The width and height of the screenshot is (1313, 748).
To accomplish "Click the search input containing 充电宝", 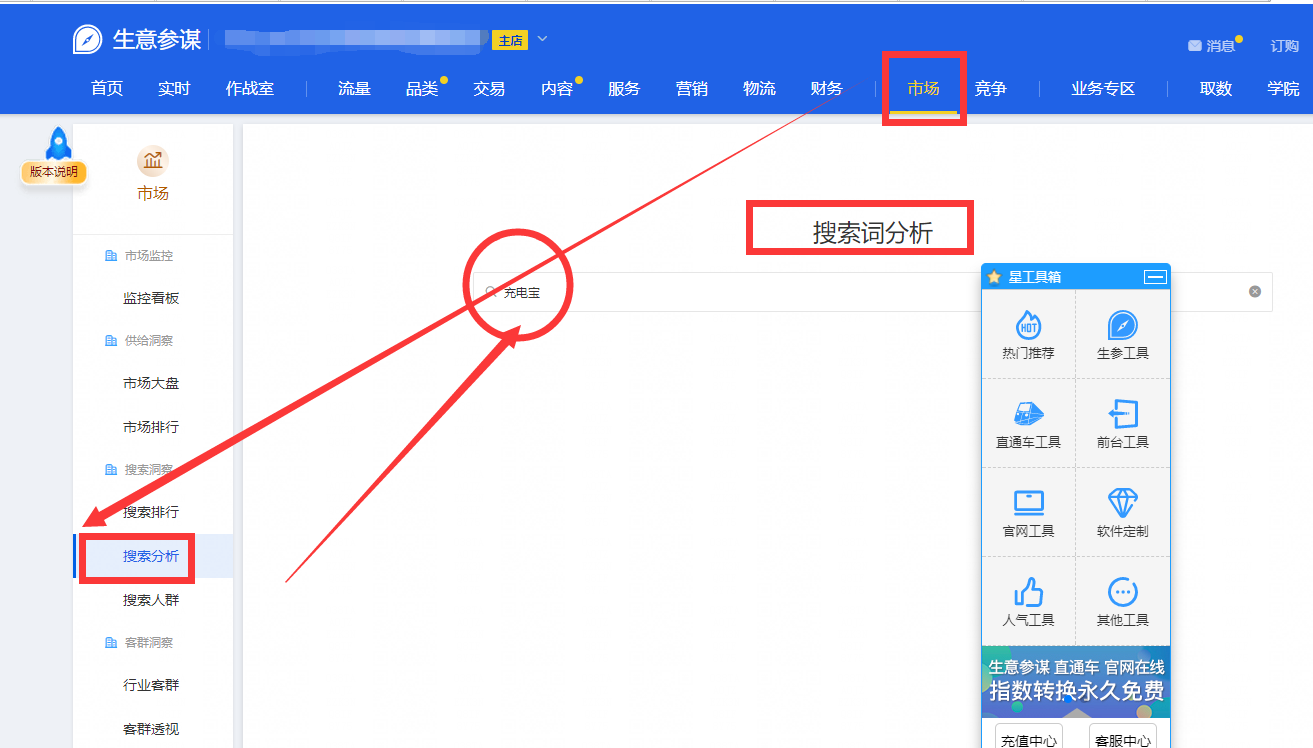I will click(x=872, y=292).
